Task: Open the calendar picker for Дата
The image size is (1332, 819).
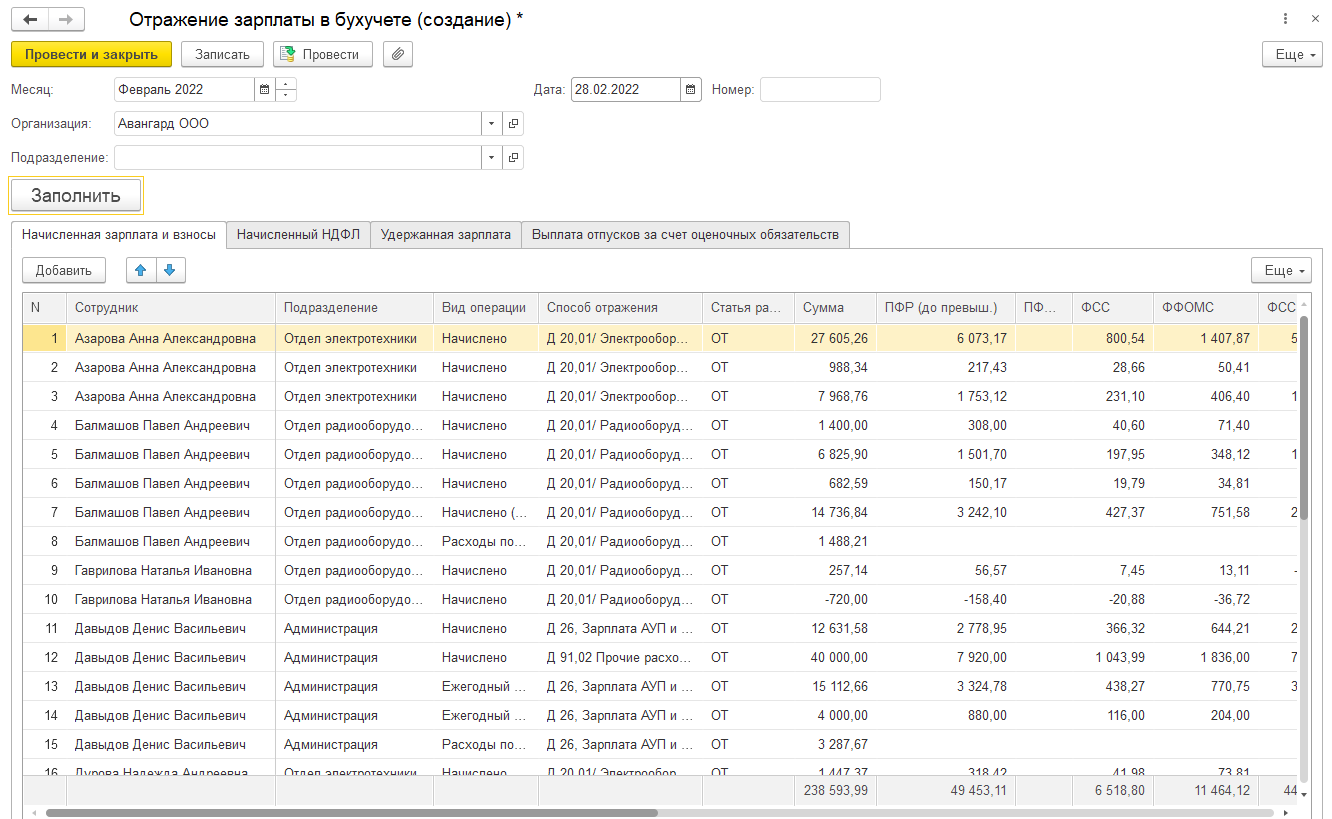Action: 691,90
